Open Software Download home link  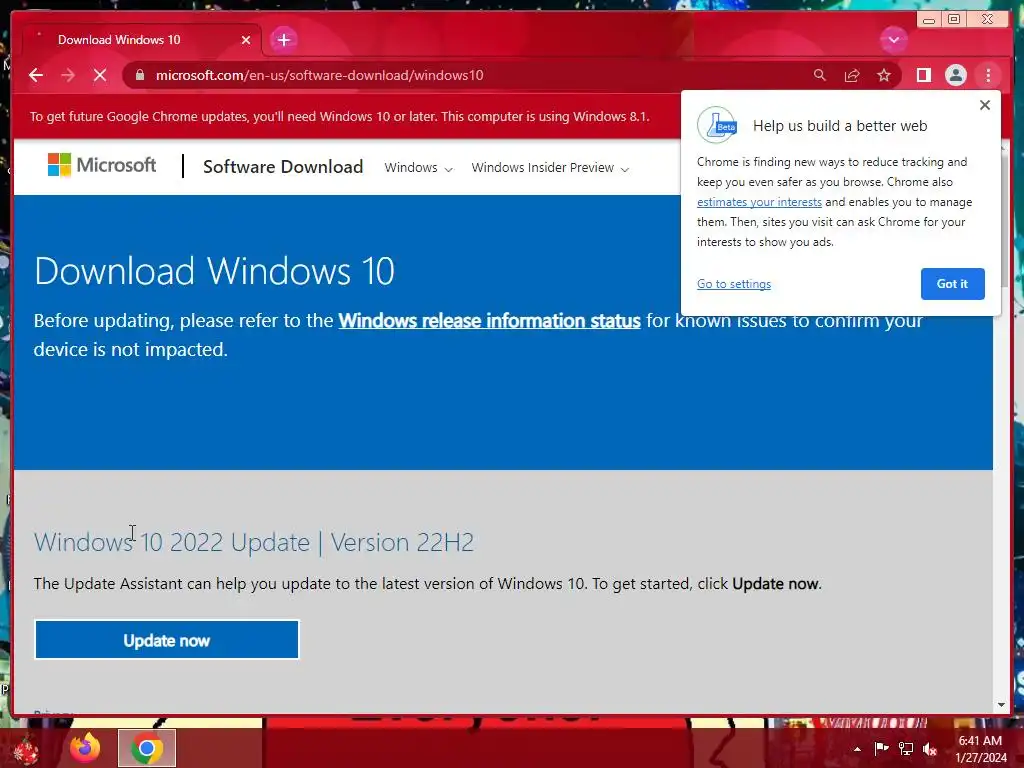pos(283,167)
